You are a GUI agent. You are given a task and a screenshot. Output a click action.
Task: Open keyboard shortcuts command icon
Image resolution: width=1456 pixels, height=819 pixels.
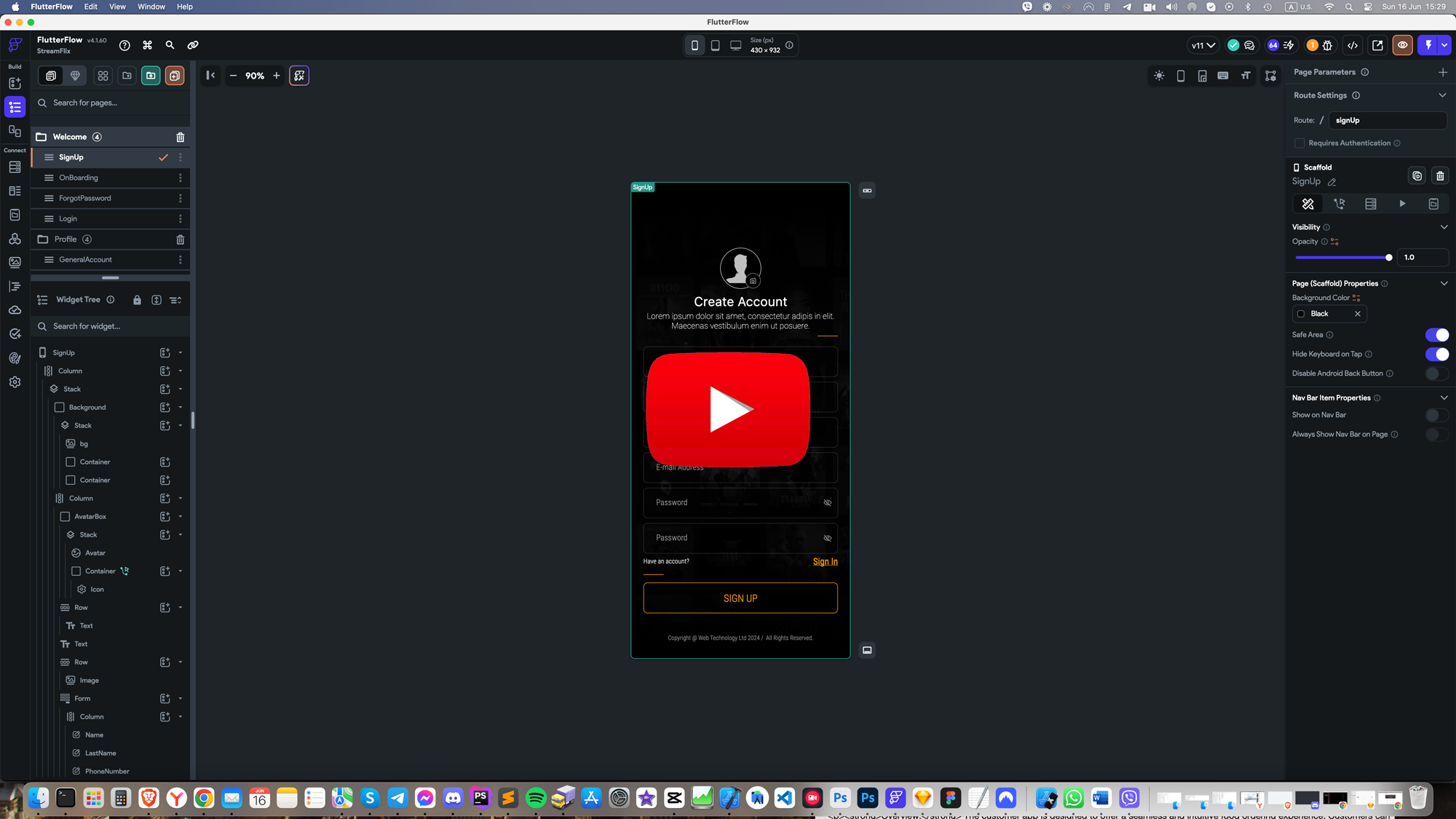(x=147, y=45)
